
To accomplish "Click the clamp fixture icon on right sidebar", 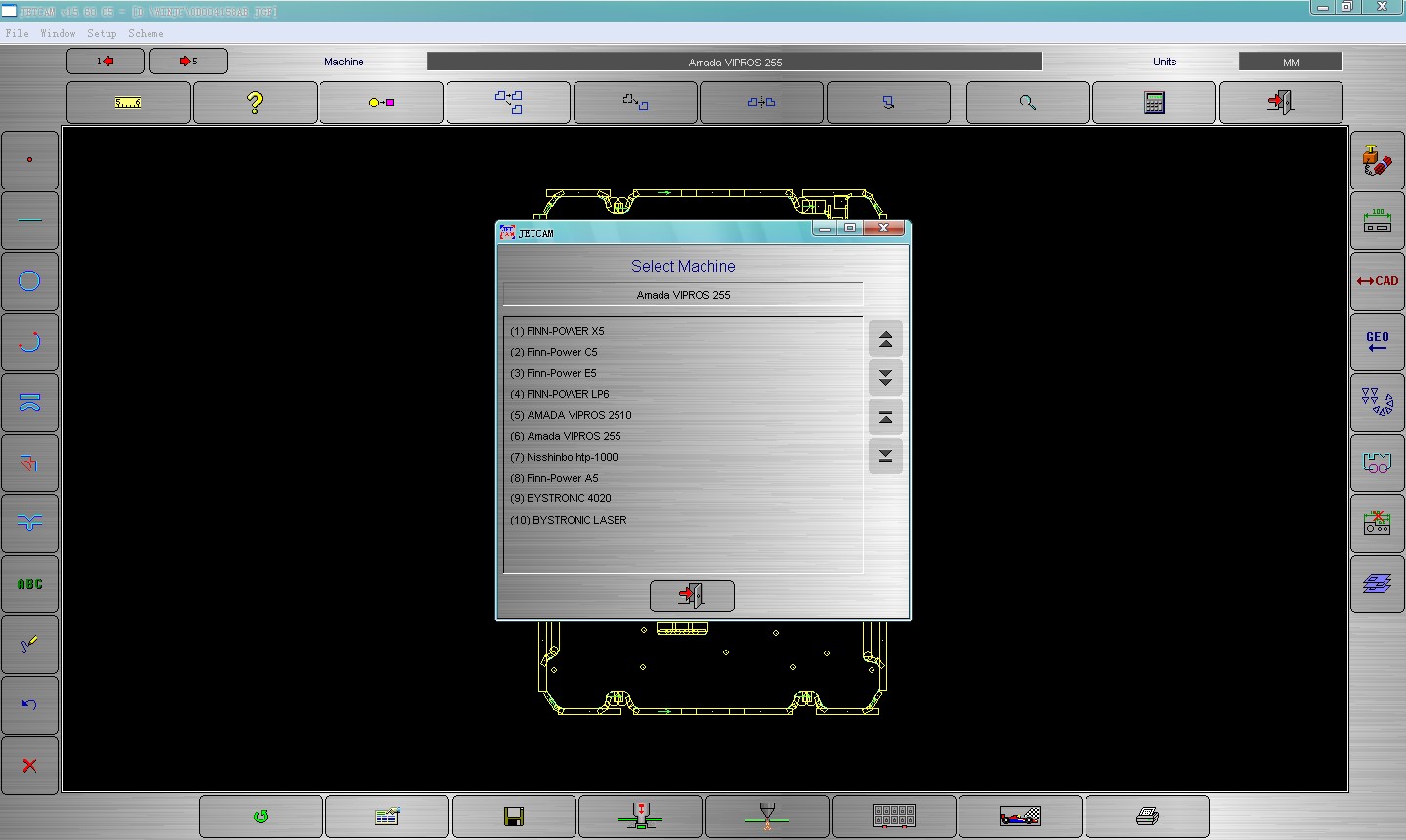I will [x=1378, y=463].
